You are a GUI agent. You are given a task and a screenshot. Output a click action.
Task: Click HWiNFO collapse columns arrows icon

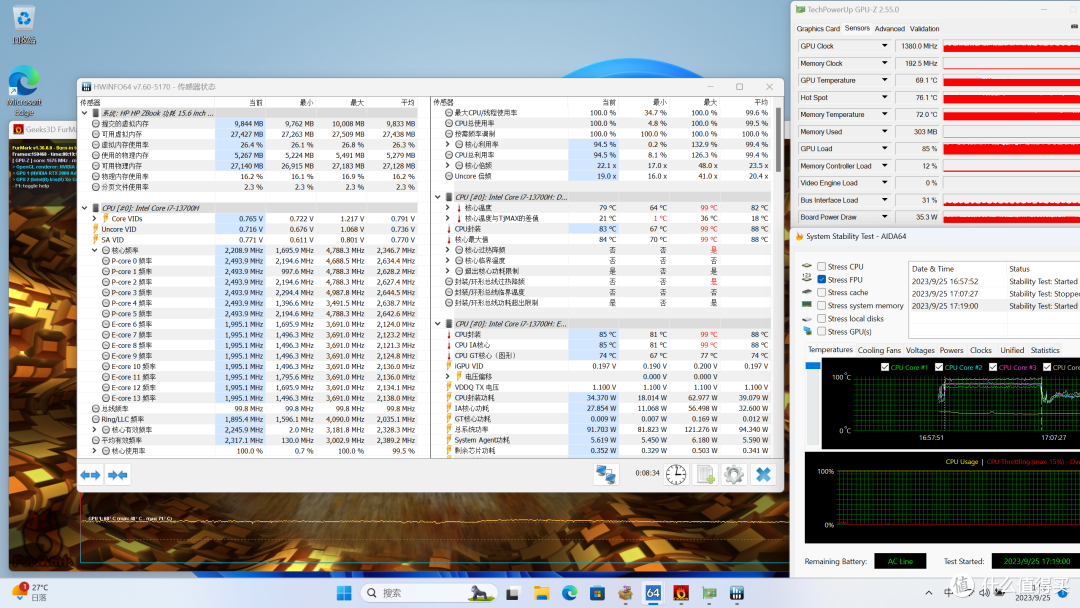pyautogui.click(x=118, y=475)
